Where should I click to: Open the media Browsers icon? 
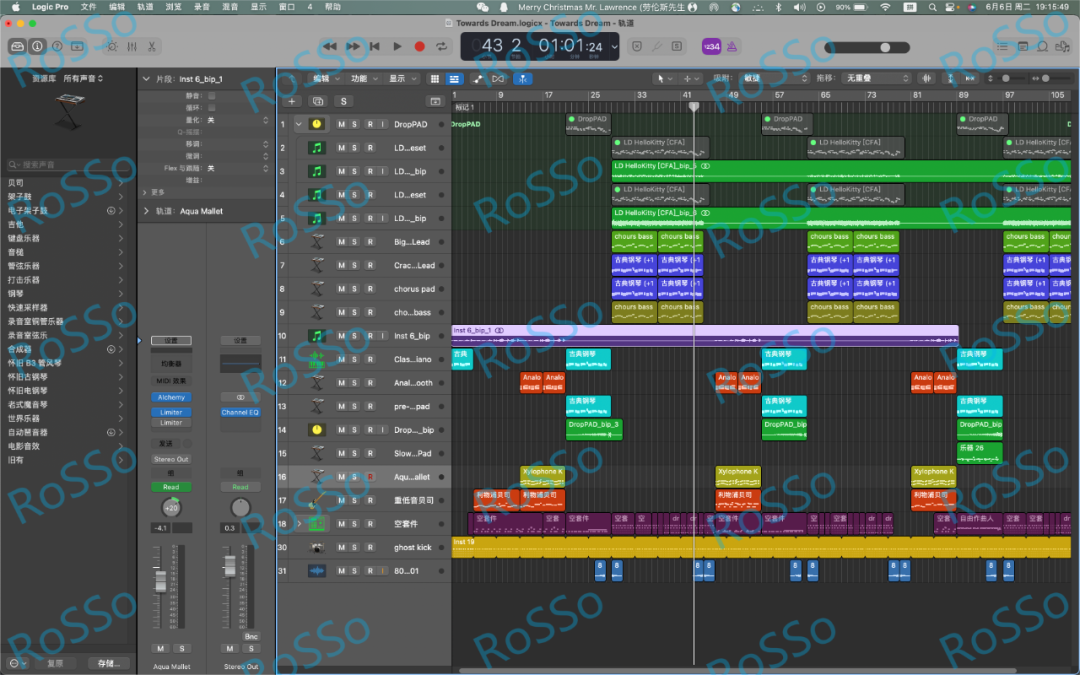point(1063,46)
